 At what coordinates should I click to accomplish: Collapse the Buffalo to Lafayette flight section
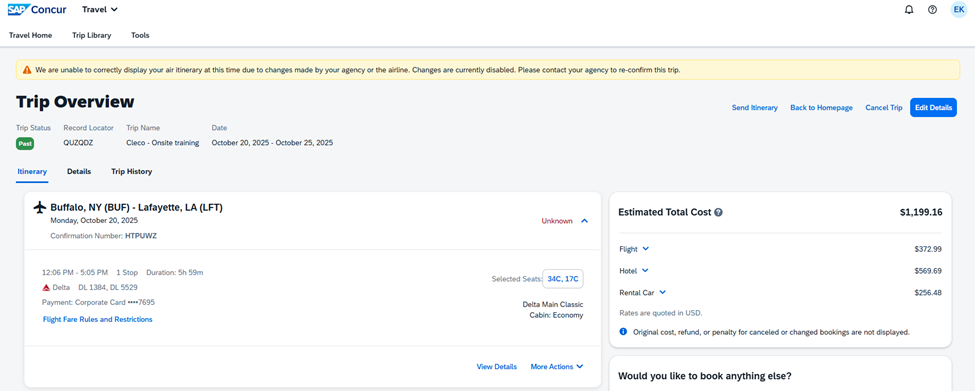(584, 221)
